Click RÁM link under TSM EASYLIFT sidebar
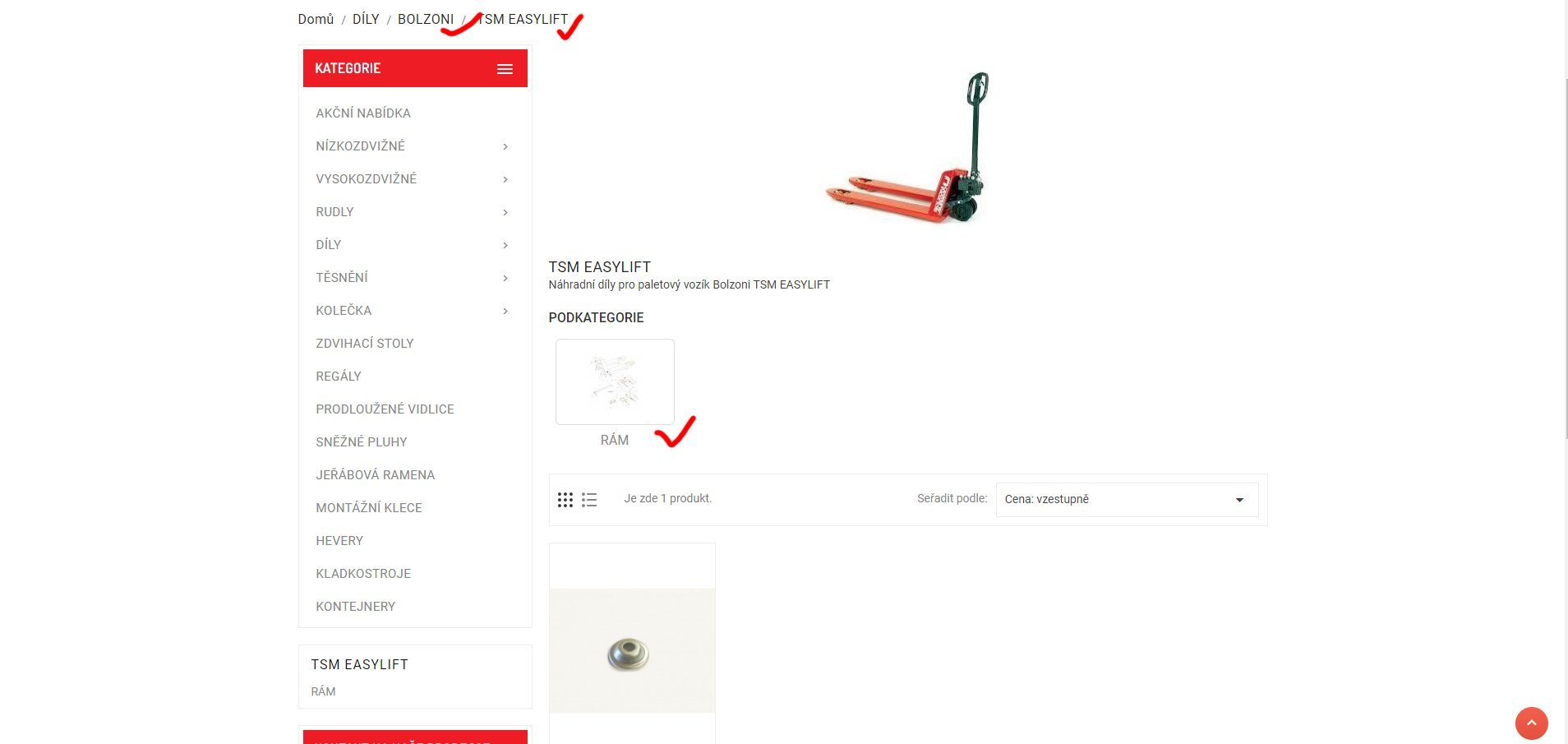 (323, 691)
